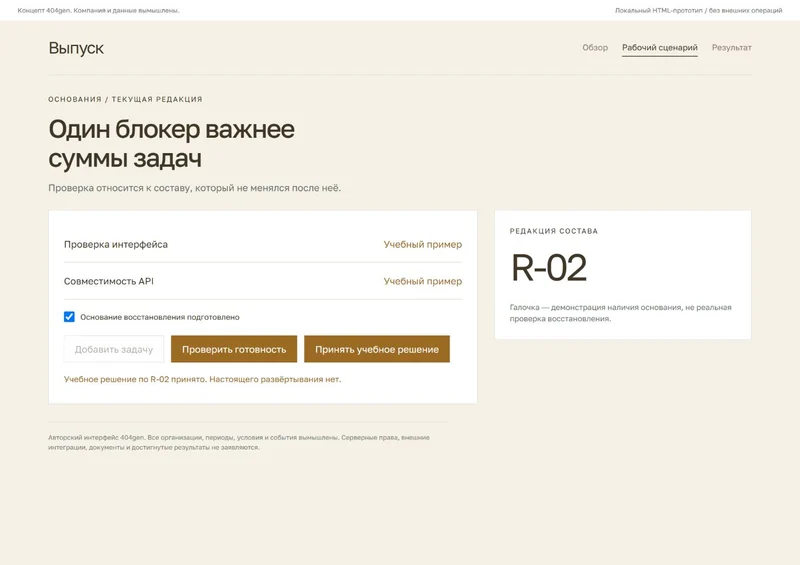Select the Совместимость API row label
The height and width of the screenshot is (565, 800).
[109, 281]
